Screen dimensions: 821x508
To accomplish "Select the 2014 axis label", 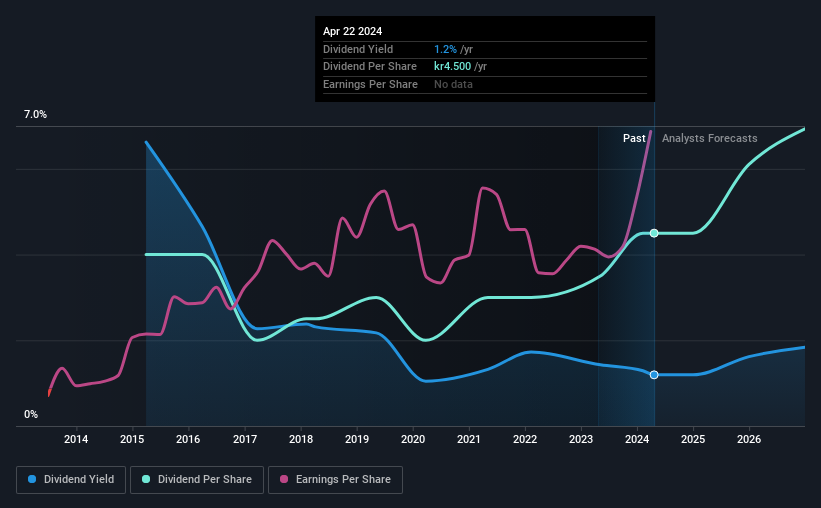I will [x=76, y=439].
